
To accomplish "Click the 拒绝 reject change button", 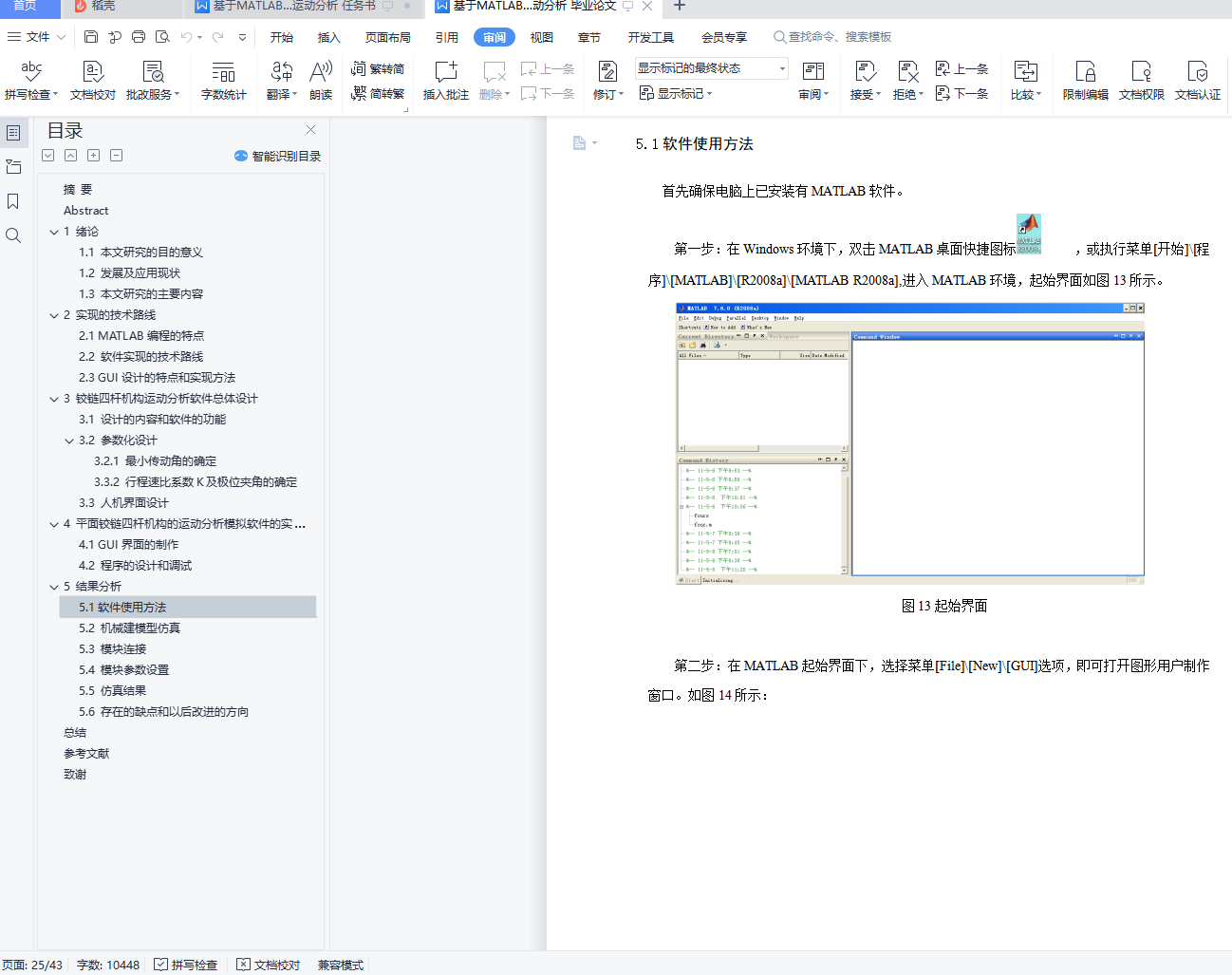I will pos(908,80).
